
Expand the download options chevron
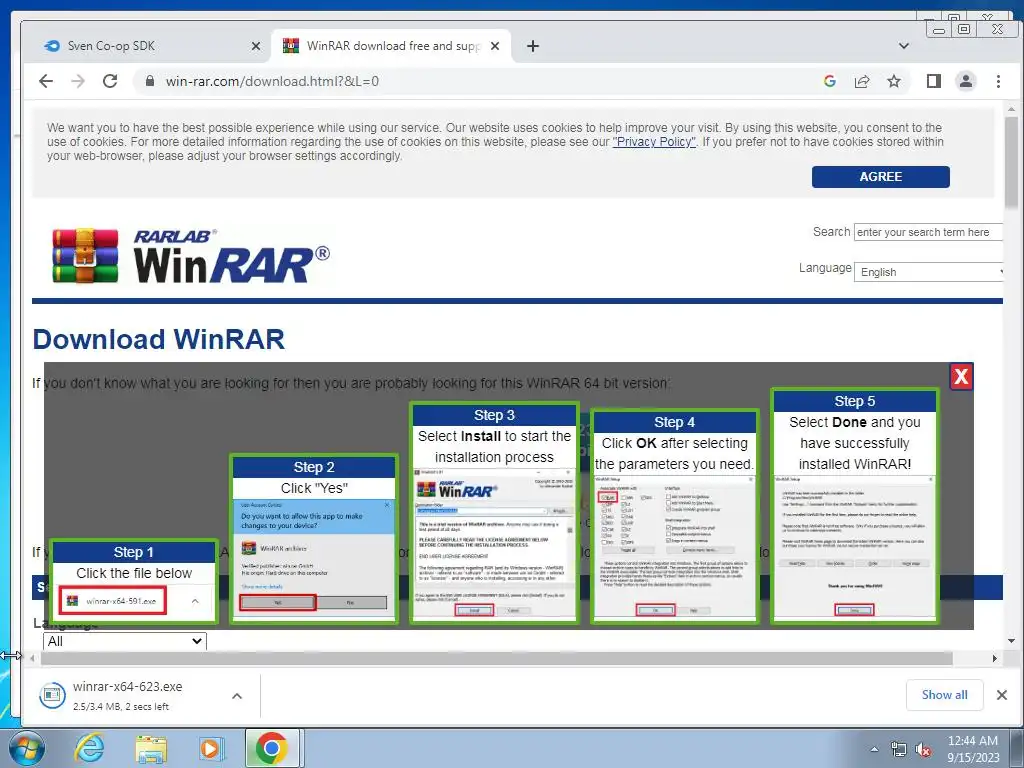[237, 696]
